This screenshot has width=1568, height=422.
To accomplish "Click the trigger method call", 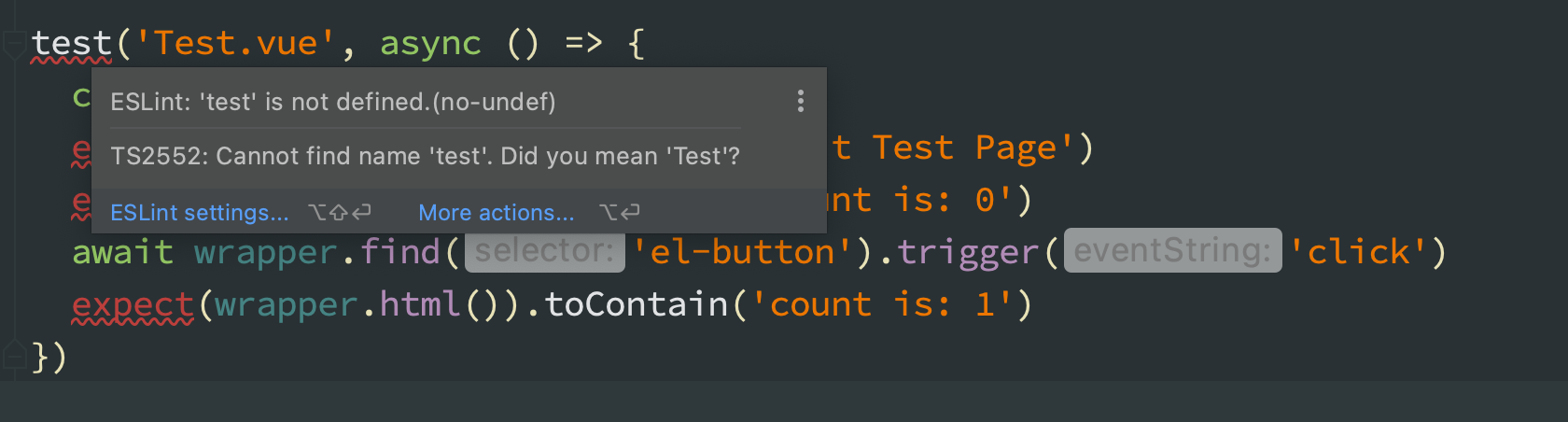I will (969, 252).
